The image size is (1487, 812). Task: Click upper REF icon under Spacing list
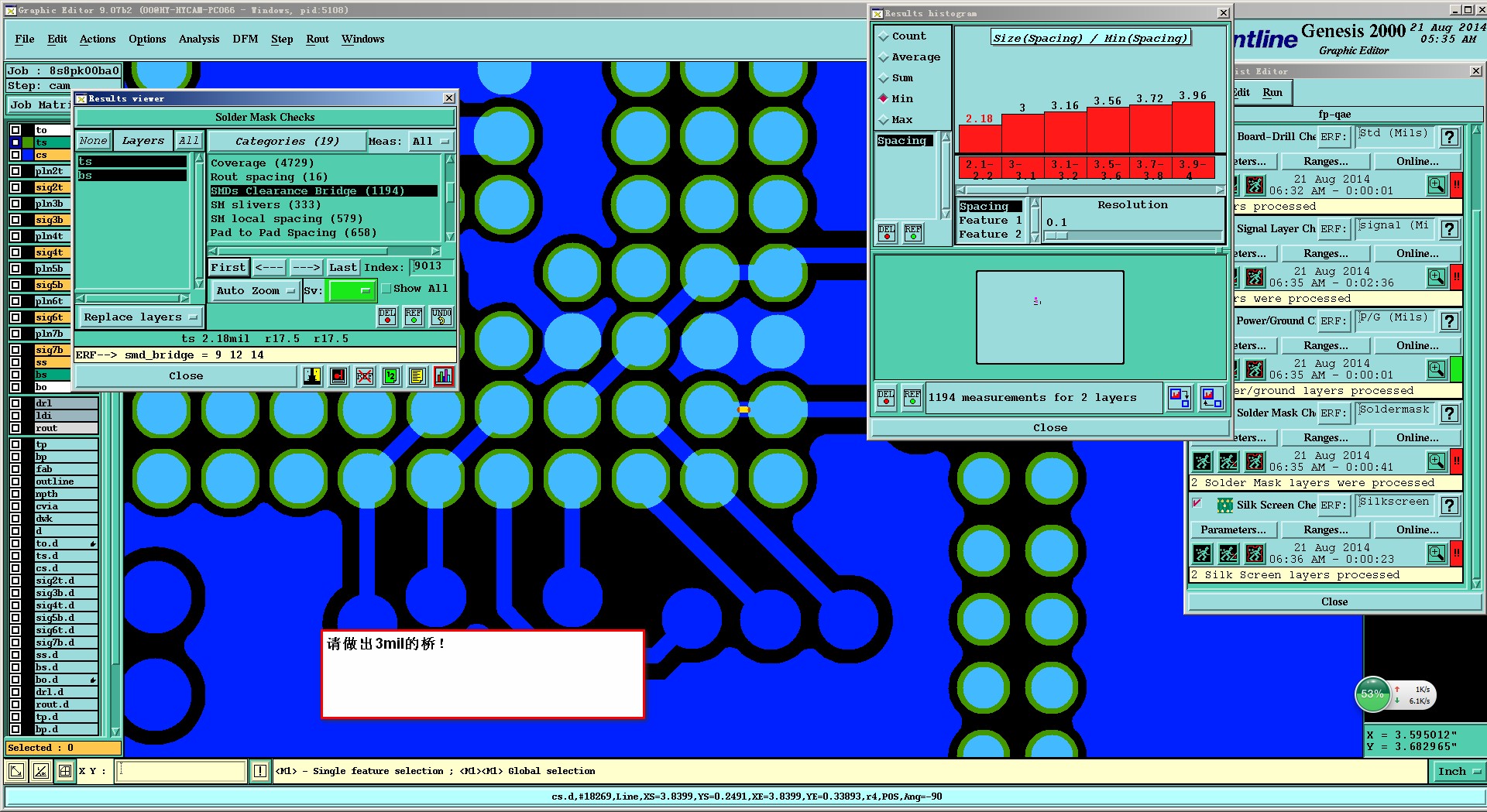tap(913, 232)
